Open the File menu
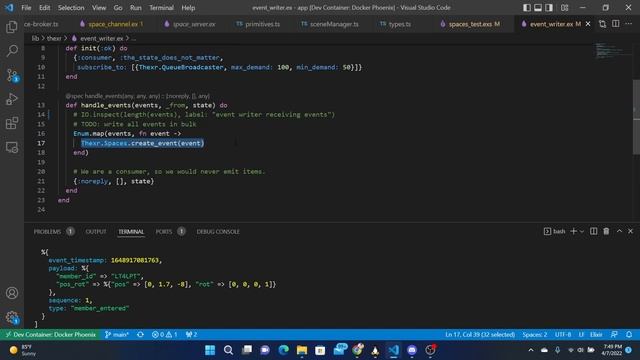 [26, 8]
